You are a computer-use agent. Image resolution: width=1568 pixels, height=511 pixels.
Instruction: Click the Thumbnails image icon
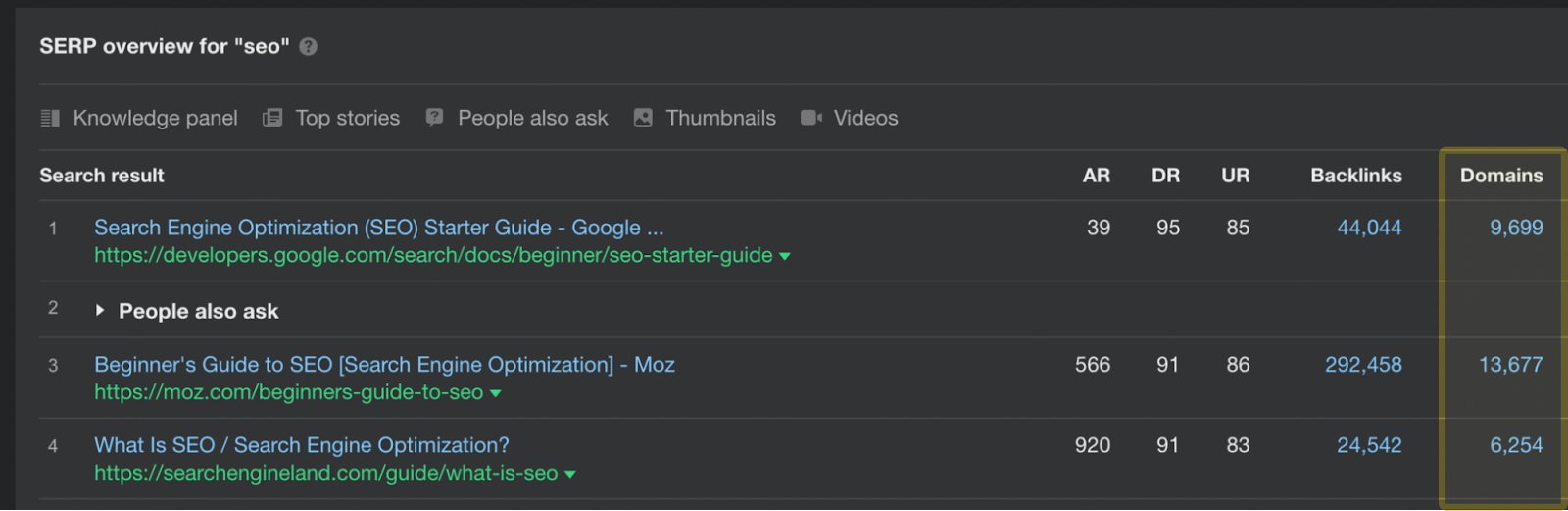pos(643,118)
